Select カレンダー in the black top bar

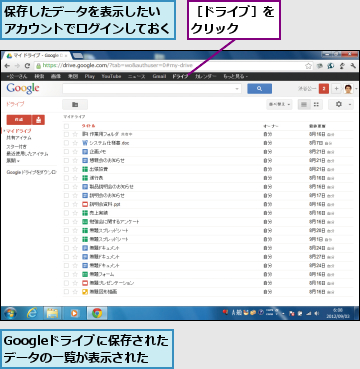click(x=206, y=76)
